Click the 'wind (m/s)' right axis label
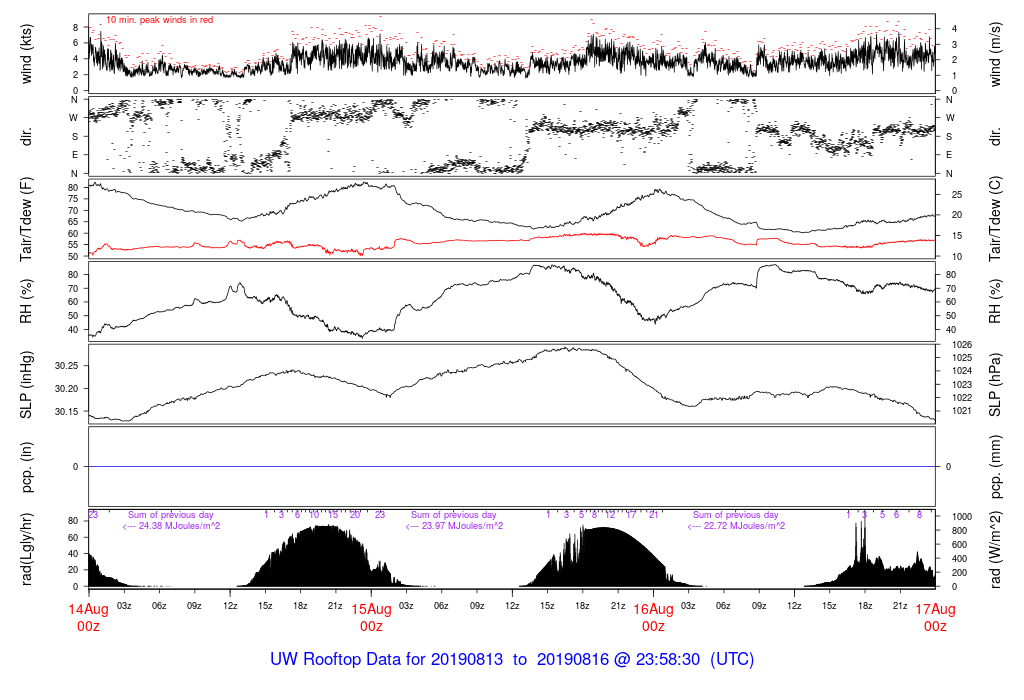 coord(995,54)
